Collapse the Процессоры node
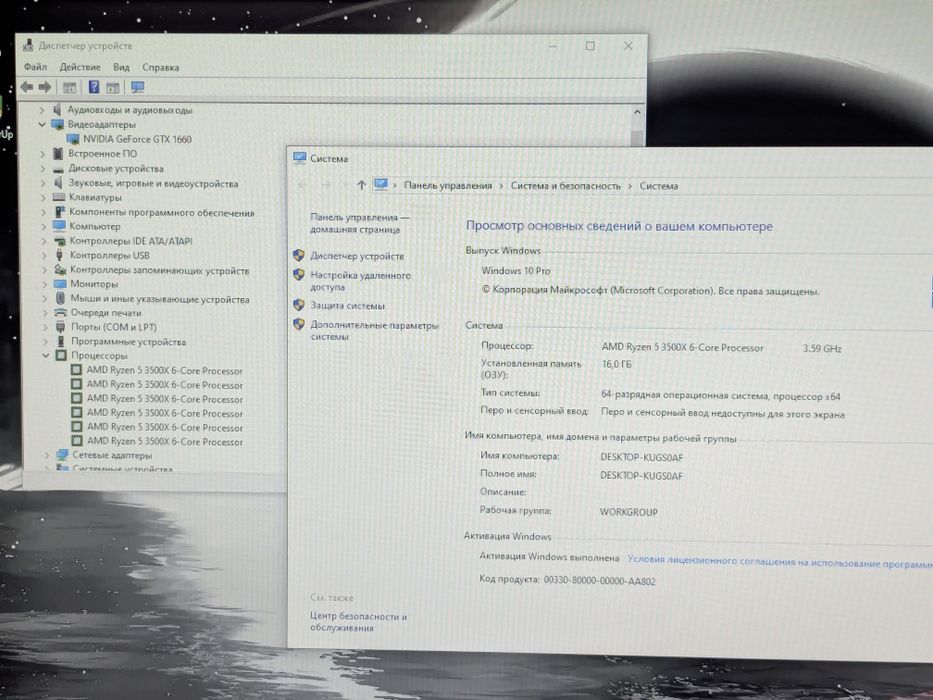Image resolution: width=933 pixels, height=700 pixels. click(46, 355)
